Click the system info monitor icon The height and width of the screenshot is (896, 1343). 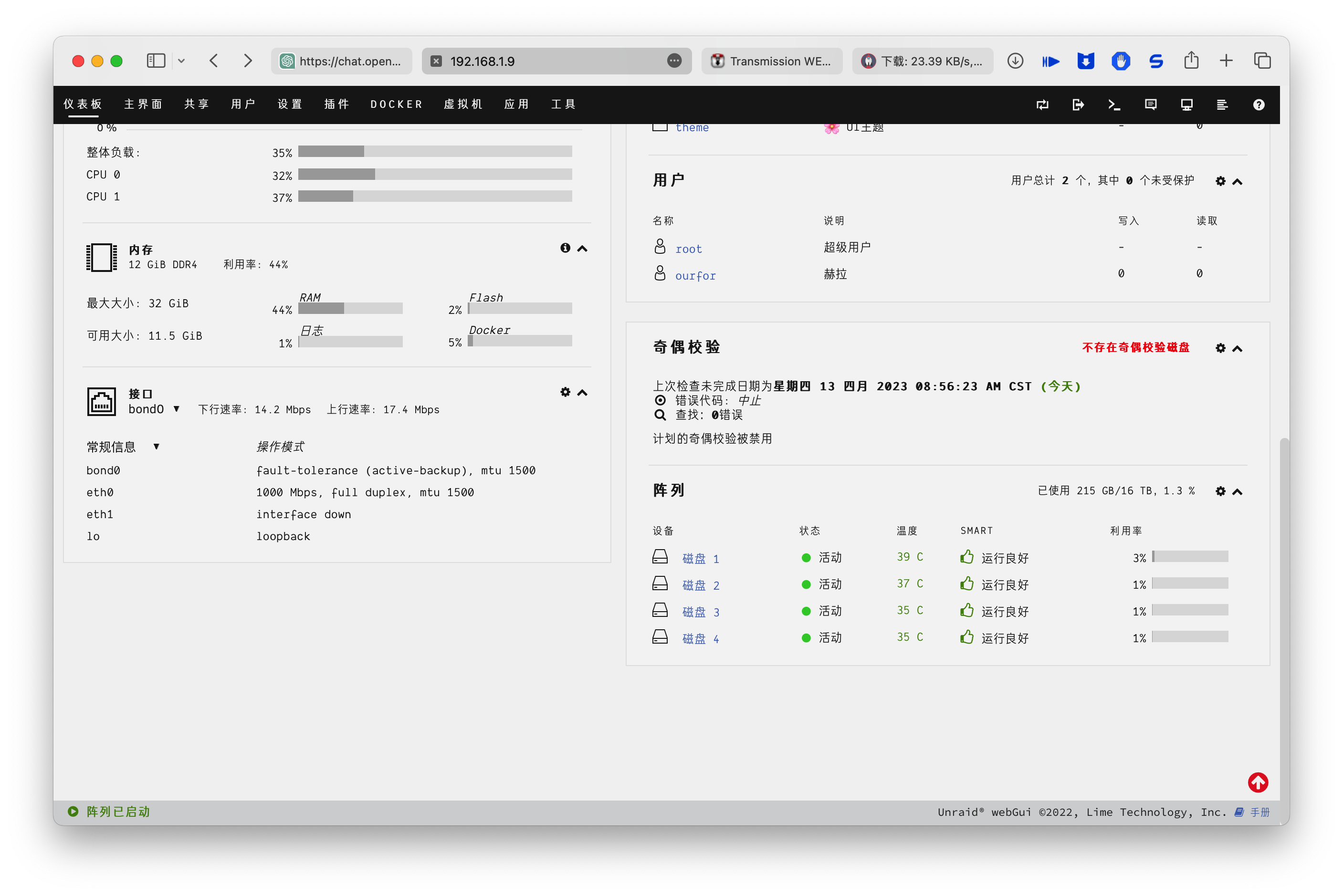(1186, 104)
